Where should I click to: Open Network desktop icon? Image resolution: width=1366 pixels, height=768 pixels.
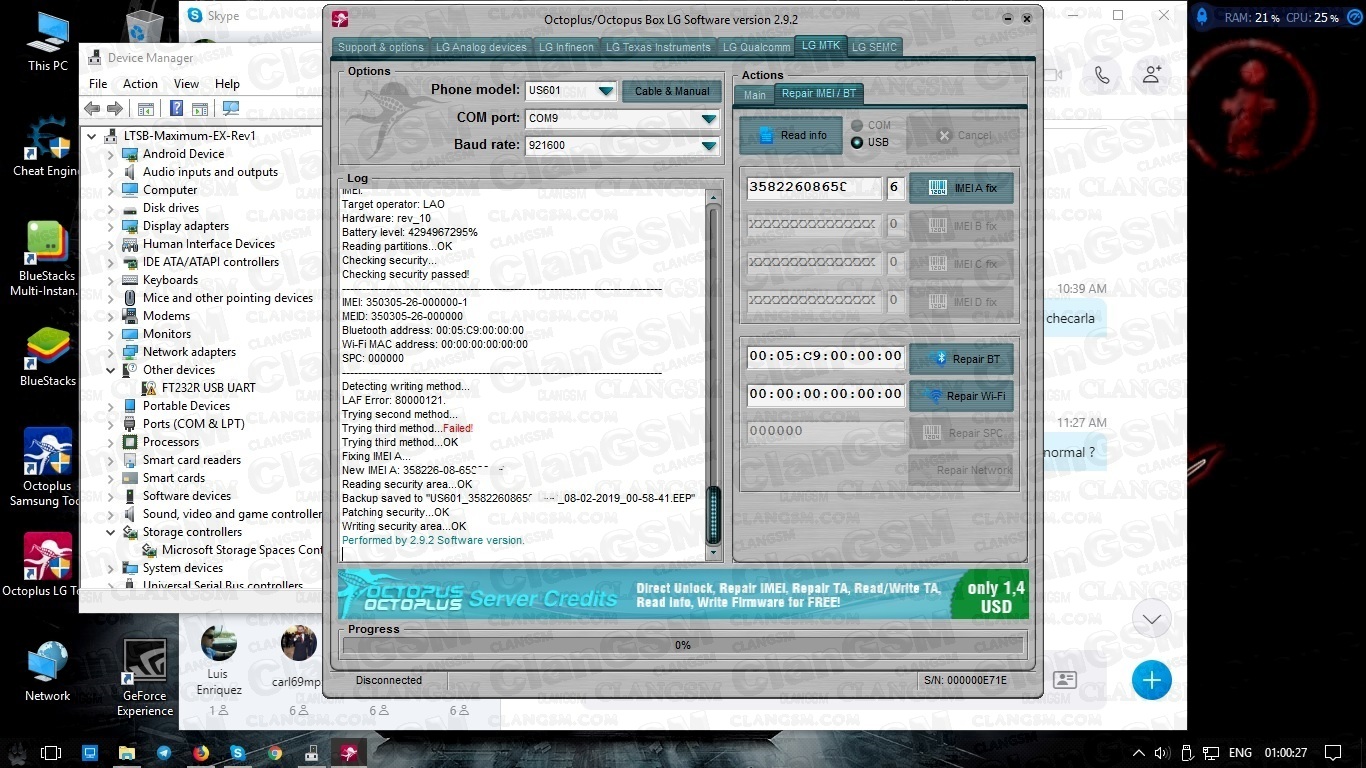(47, 672)
